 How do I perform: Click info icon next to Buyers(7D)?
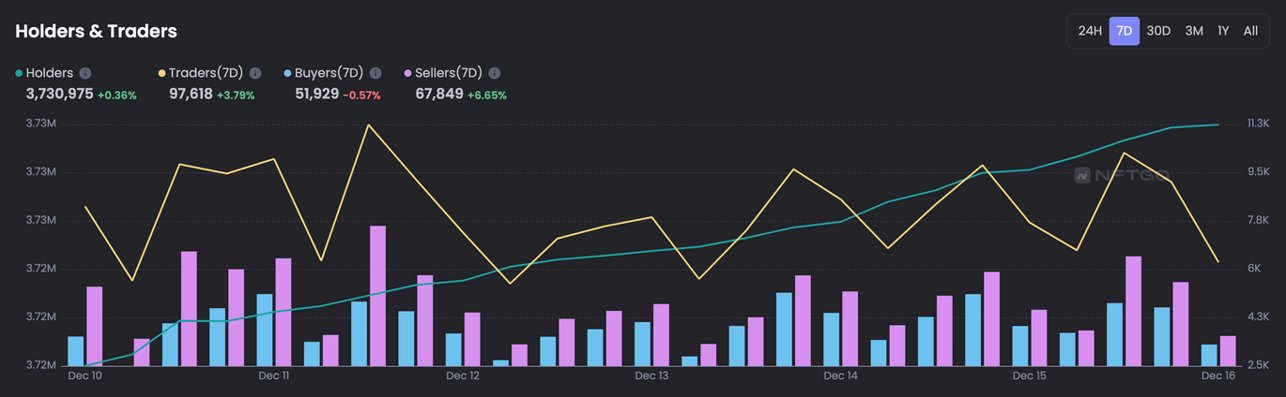pyautogui.click(x=375, y=73)
